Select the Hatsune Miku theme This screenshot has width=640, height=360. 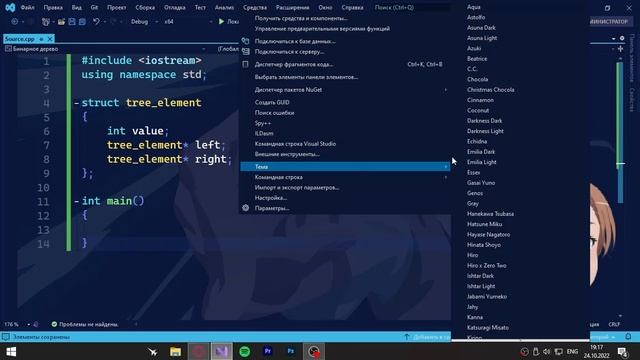(484, 224)
